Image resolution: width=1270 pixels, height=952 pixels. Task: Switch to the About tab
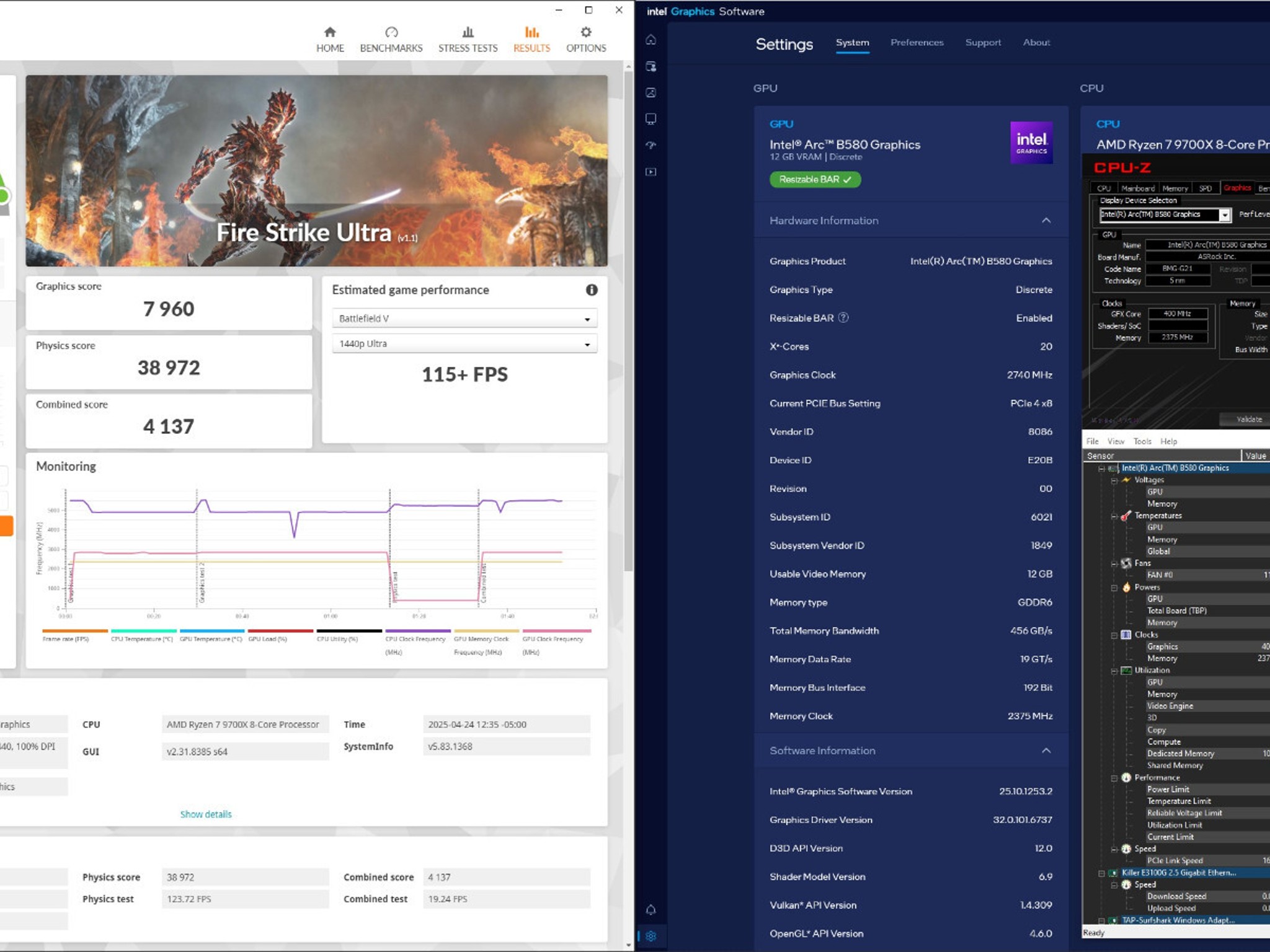point(1036,42)
